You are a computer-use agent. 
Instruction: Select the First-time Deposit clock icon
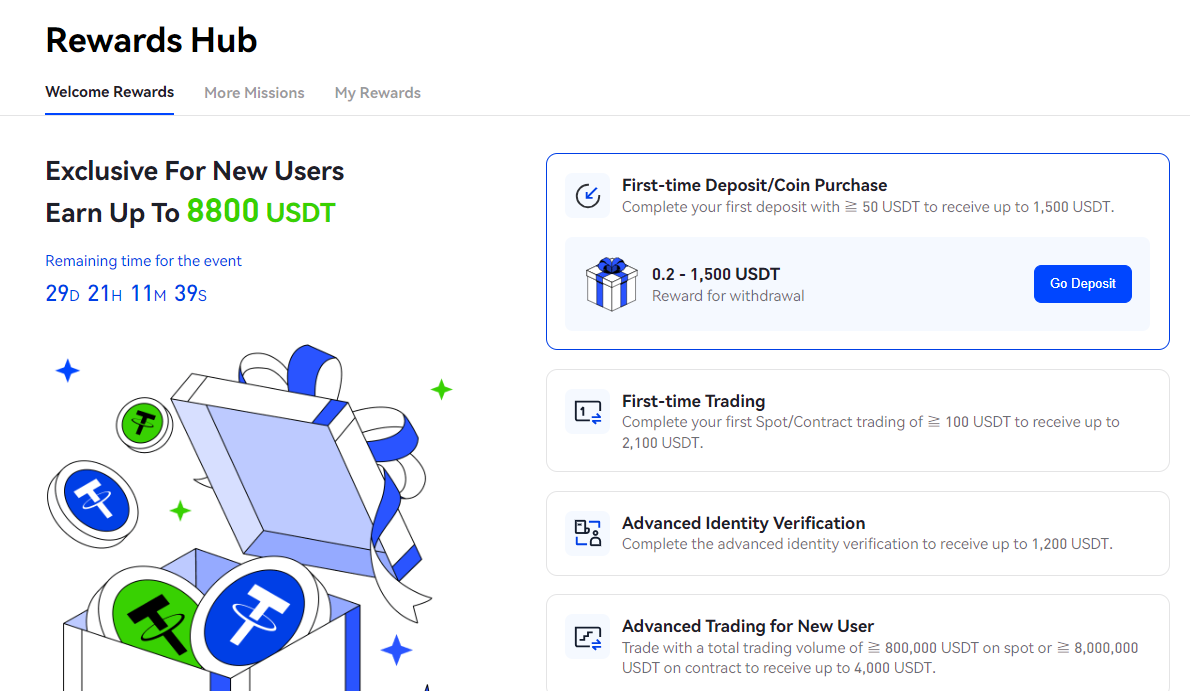click(x=587, y=195)
